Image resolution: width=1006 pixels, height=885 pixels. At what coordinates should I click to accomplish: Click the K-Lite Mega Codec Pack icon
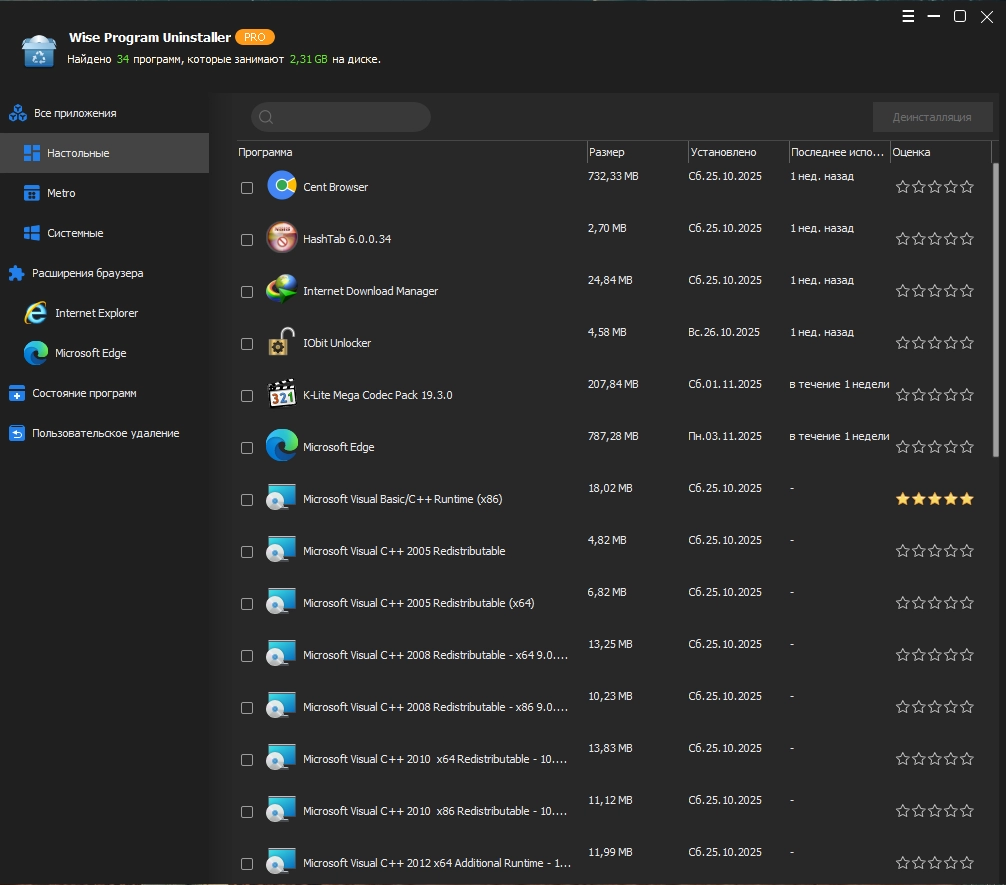[282, 394]
